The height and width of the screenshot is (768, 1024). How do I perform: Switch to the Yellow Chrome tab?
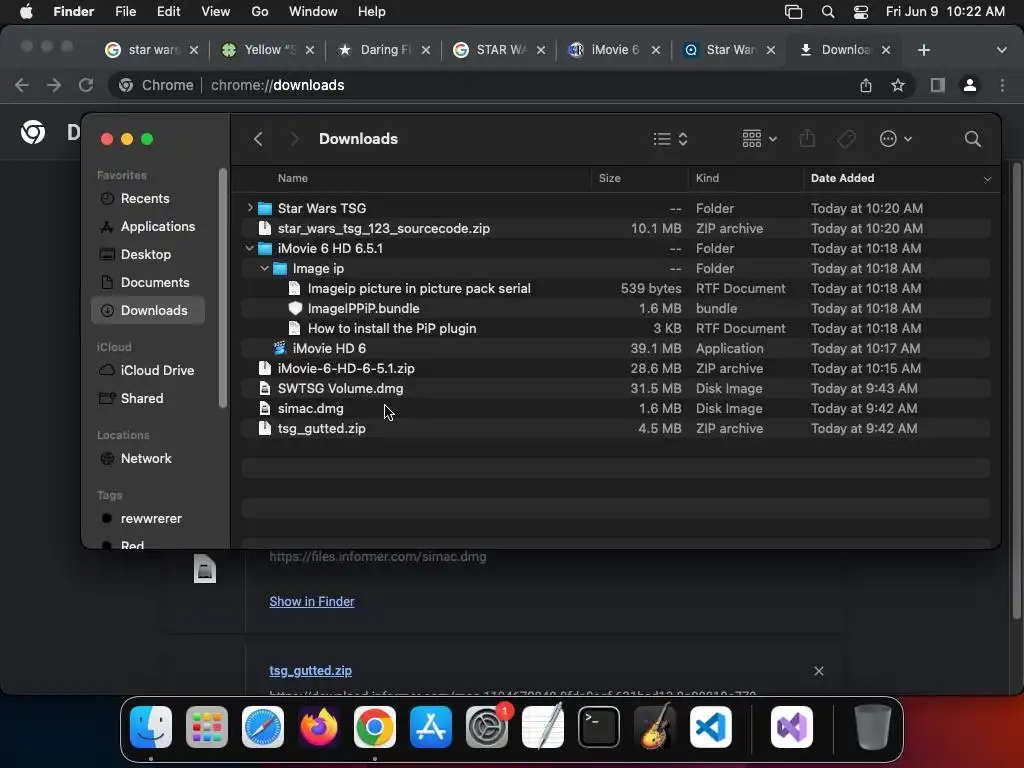pyautogui.click(x=268, y=50)
